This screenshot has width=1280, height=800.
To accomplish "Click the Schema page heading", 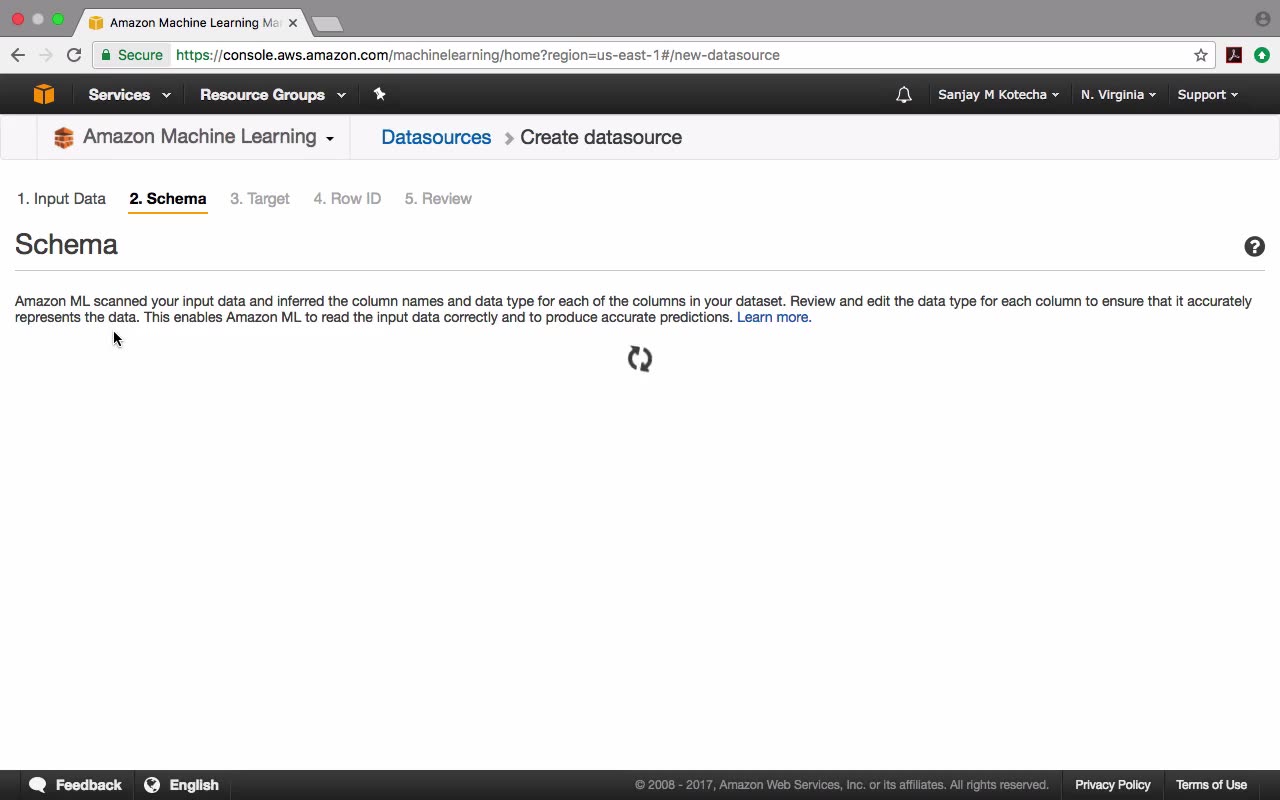I will [x=66, y=245].
